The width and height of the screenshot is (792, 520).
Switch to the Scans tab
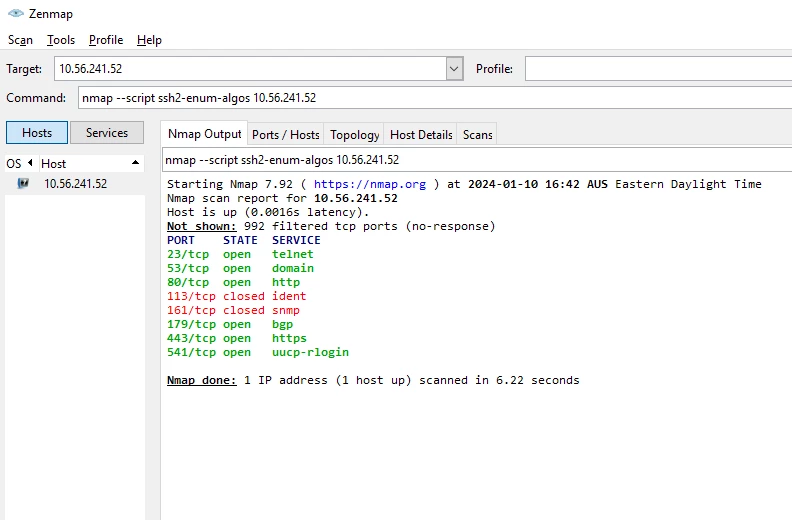pos(477,135)
